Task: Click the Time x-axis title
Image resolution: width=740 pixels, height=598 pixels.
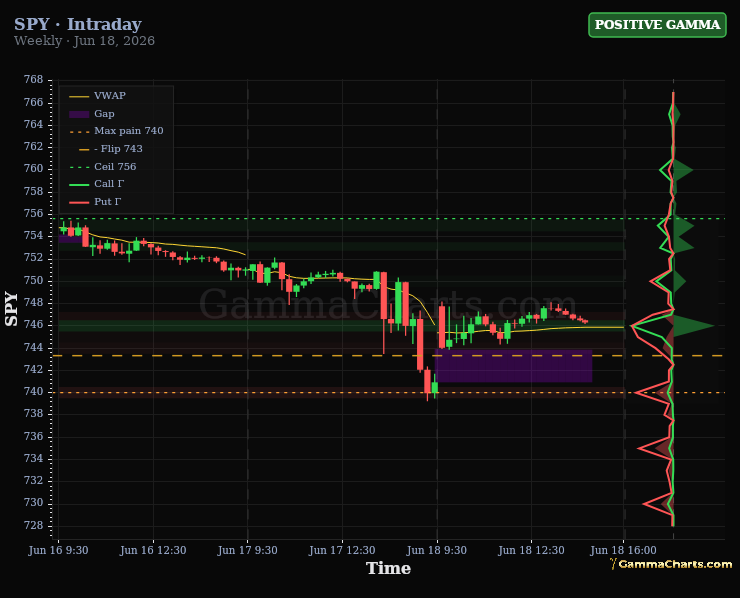Action: [x=388, y=568]
